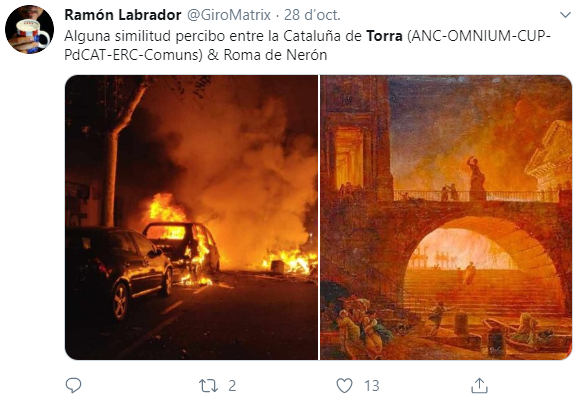View the like count of 13
Image resolution: width=584 pixels, height=400 pixels.
pos(372,386)
